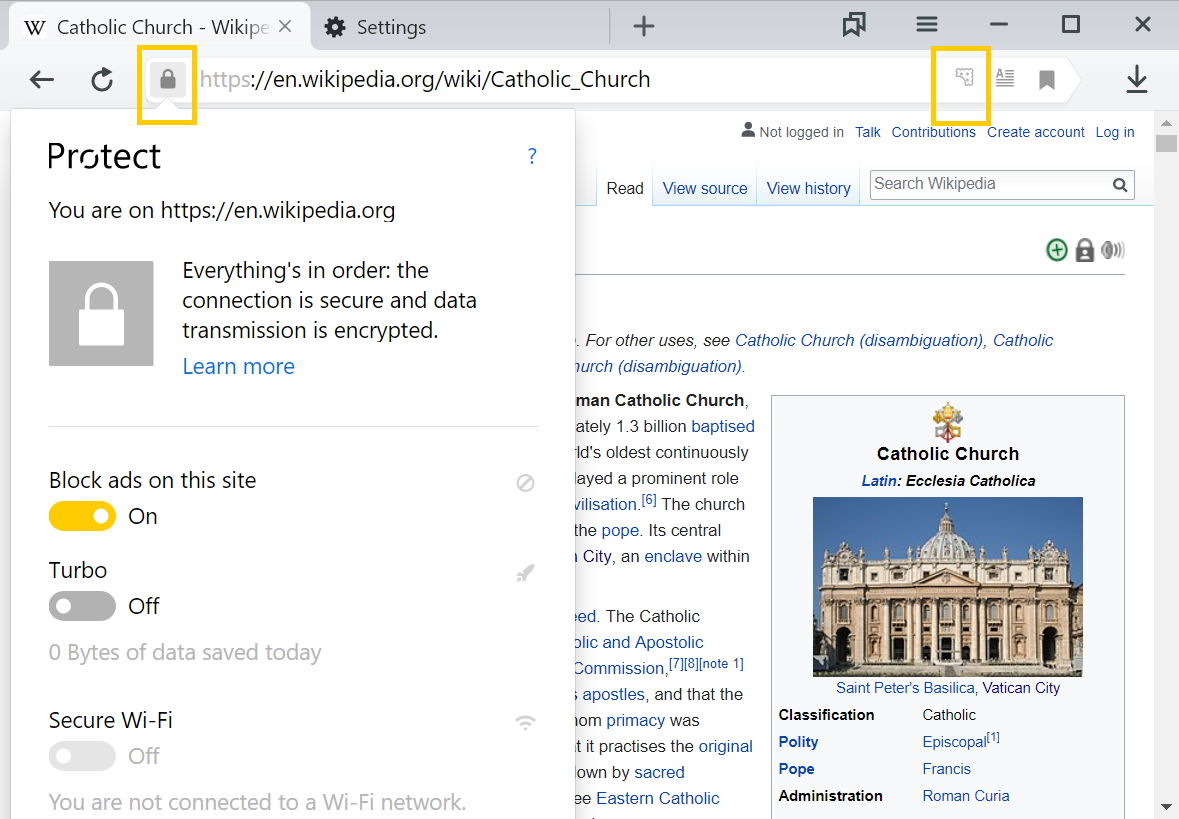This screenshot has height=819, width=1179.
Task: Click Learn more in Protect panel
Action: 238,366
